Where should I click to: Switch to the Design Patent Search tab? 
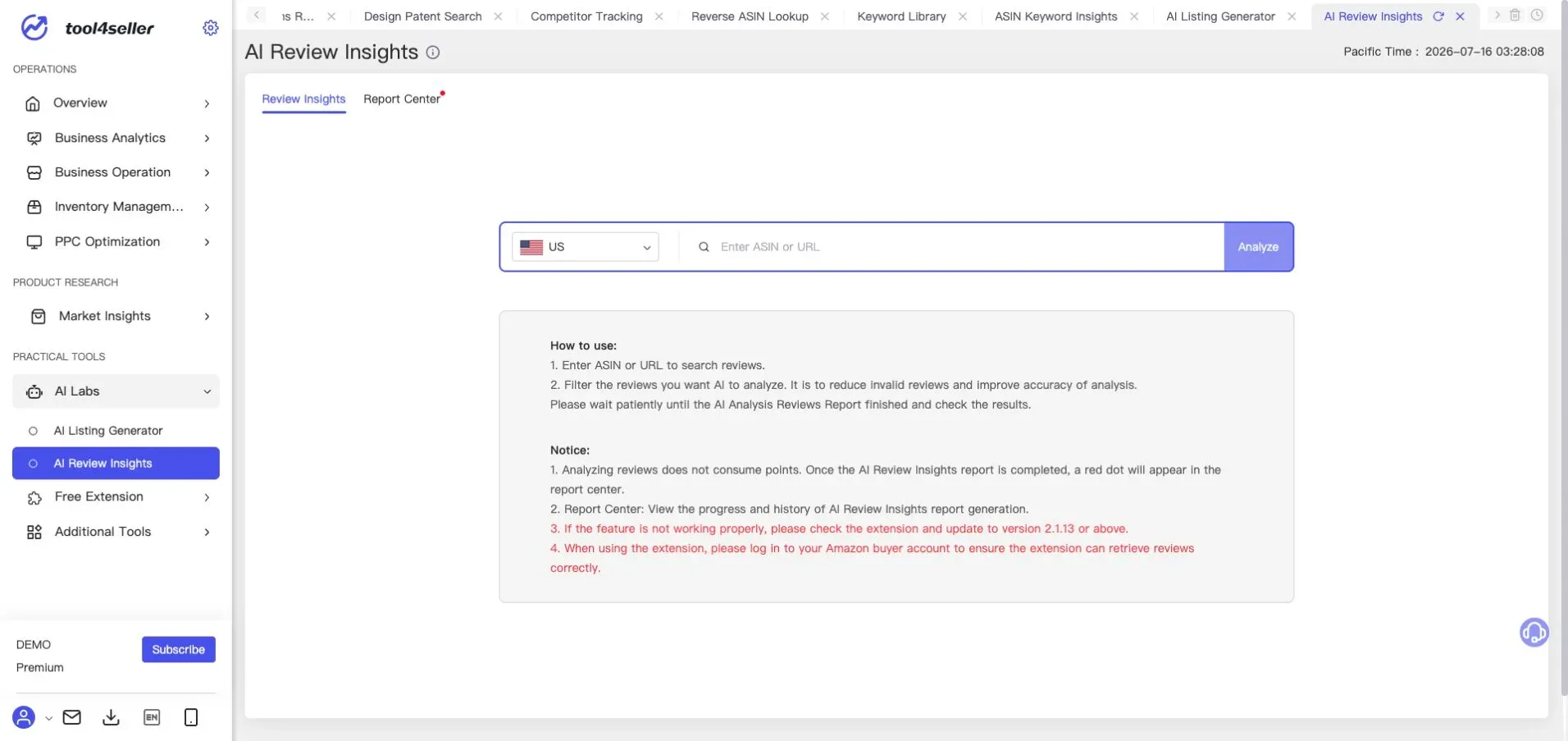click(x=422, y=16)
